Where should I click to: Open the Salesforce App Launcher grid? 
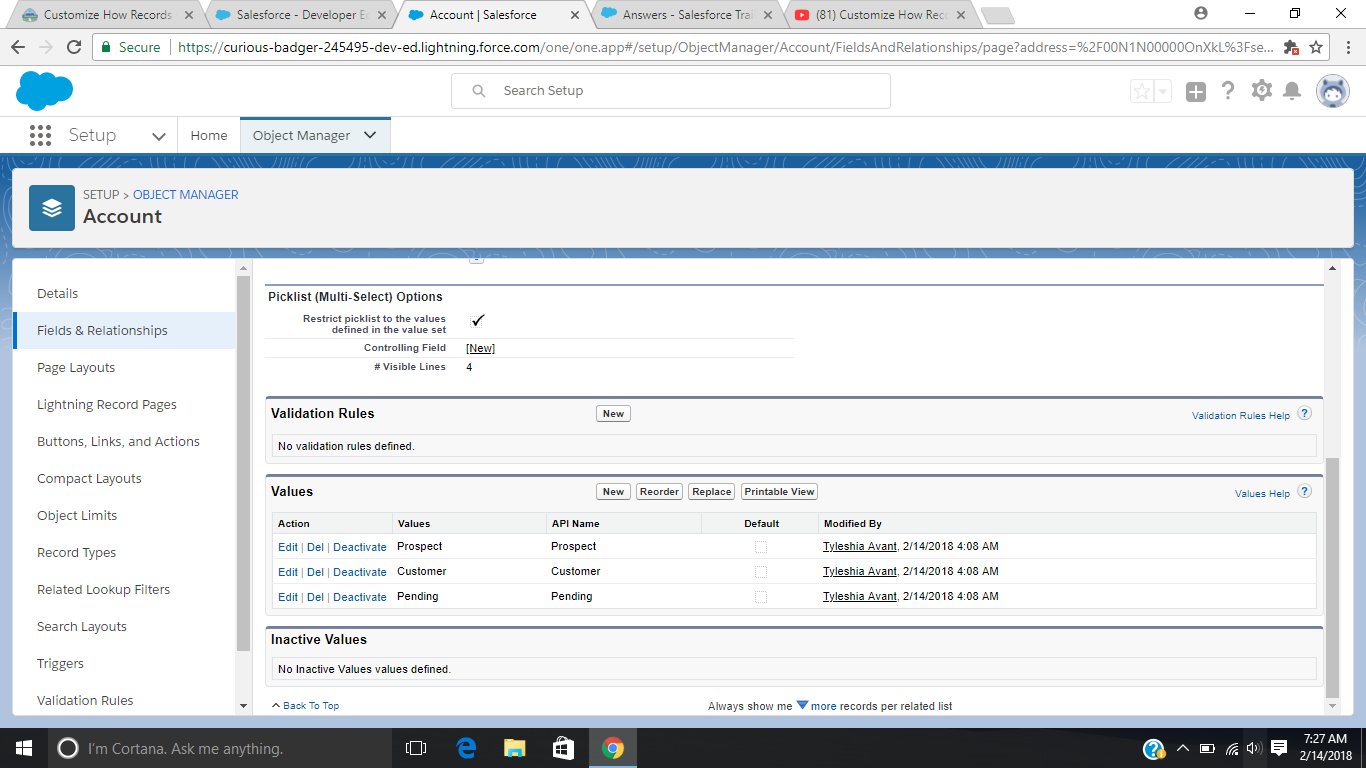click(x=40, y=135)
